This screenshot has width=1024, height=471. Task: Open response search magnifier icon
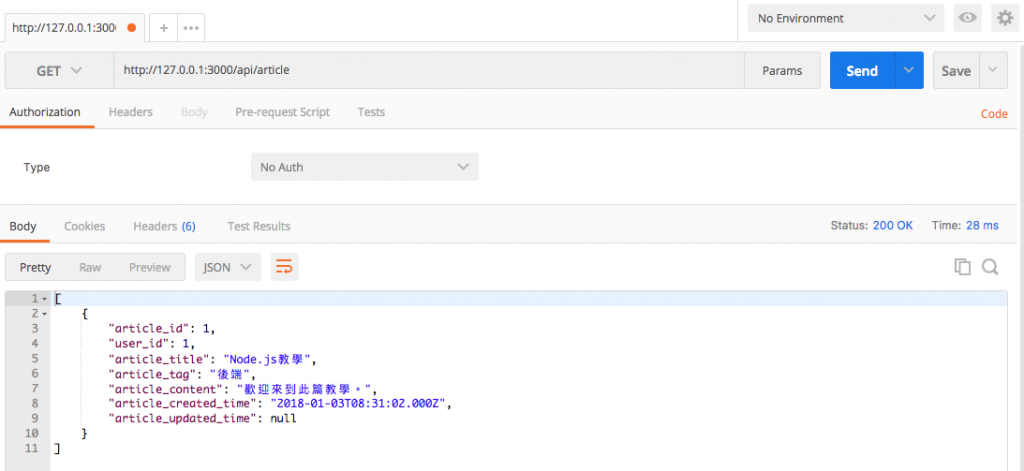[x=990, y=267]
